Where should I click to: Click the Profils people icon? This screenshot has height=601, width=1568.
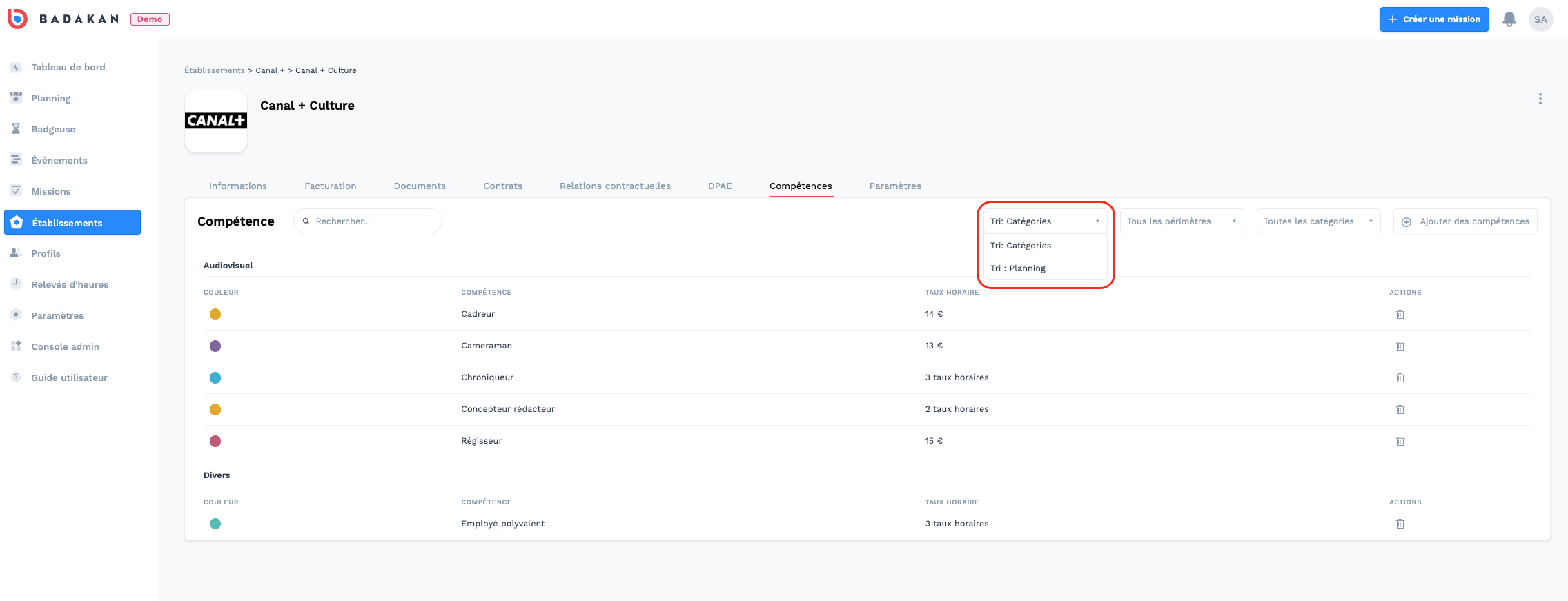(16, 253)
